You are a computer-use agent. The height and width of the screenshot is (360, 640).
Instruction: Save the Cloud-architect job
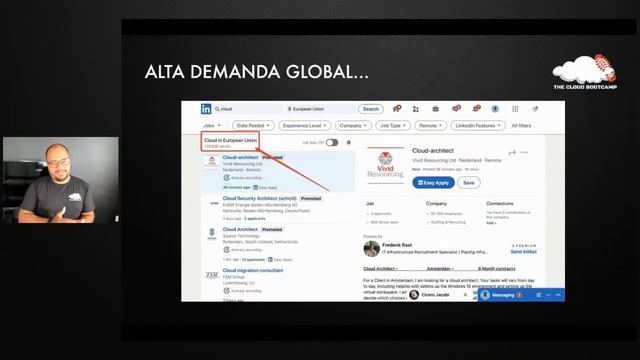[x=469, y=182]
